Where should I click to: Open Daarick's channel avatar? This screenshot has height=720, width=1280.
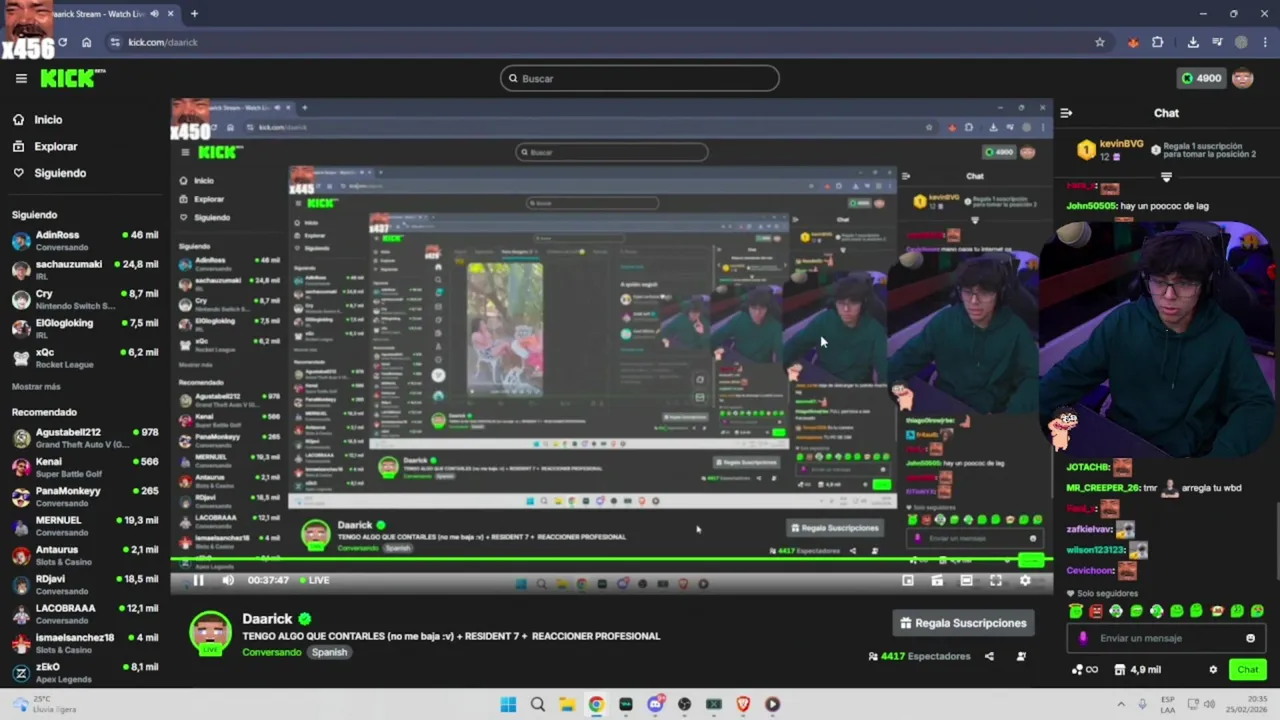point(211,633)
